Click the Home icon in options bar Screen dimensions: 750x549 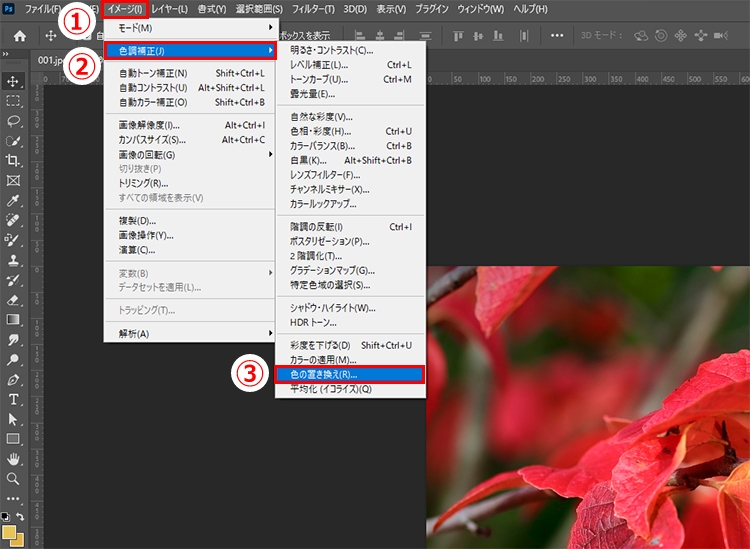pos(20,36)
